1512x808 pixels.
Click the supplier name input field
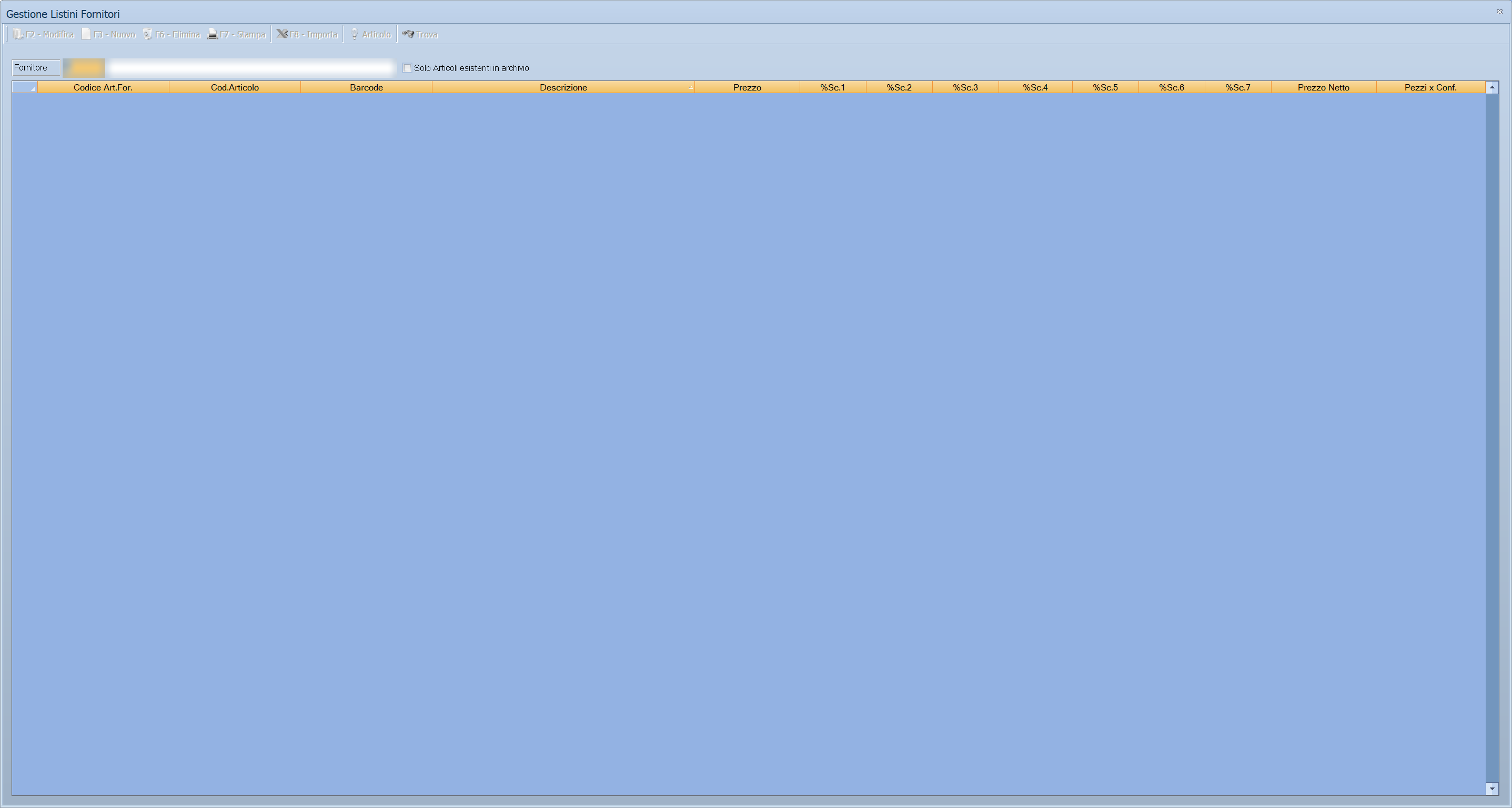tap(251, 68)
